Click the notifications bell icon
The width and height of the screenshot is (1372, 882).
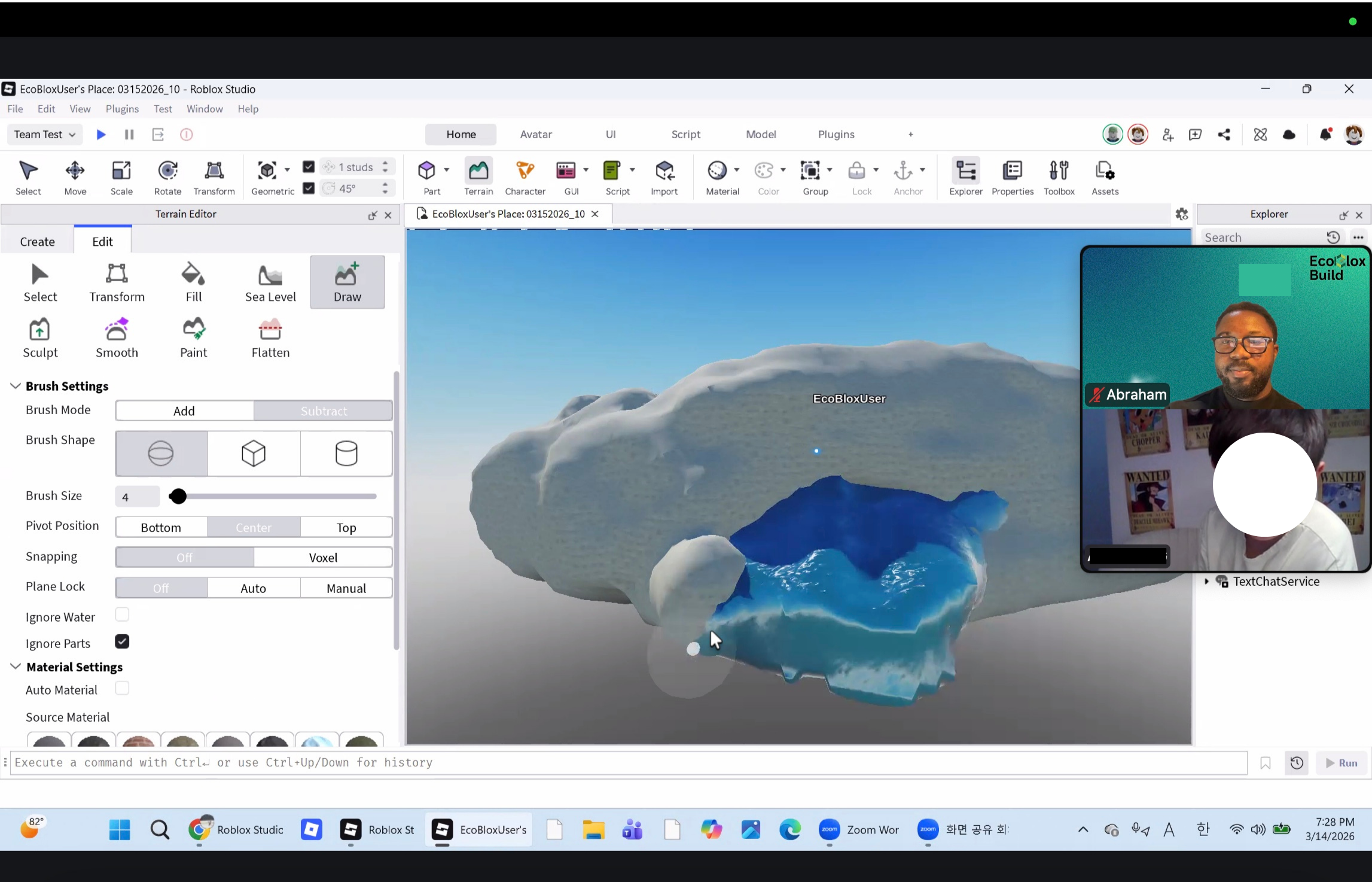click(x=1325, y=135)
